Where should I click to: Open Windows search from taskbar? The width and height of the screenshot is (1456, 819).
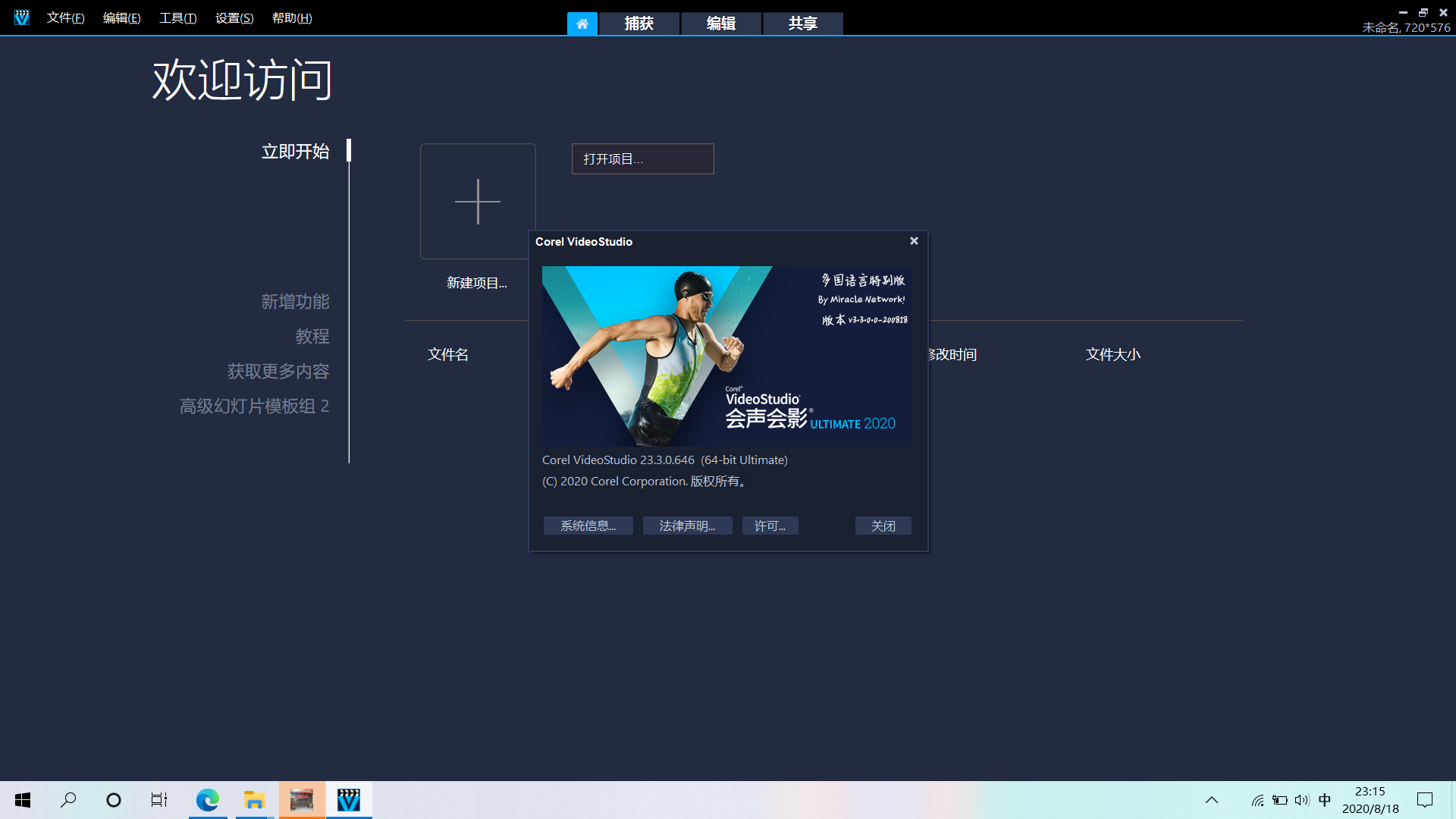68,800
